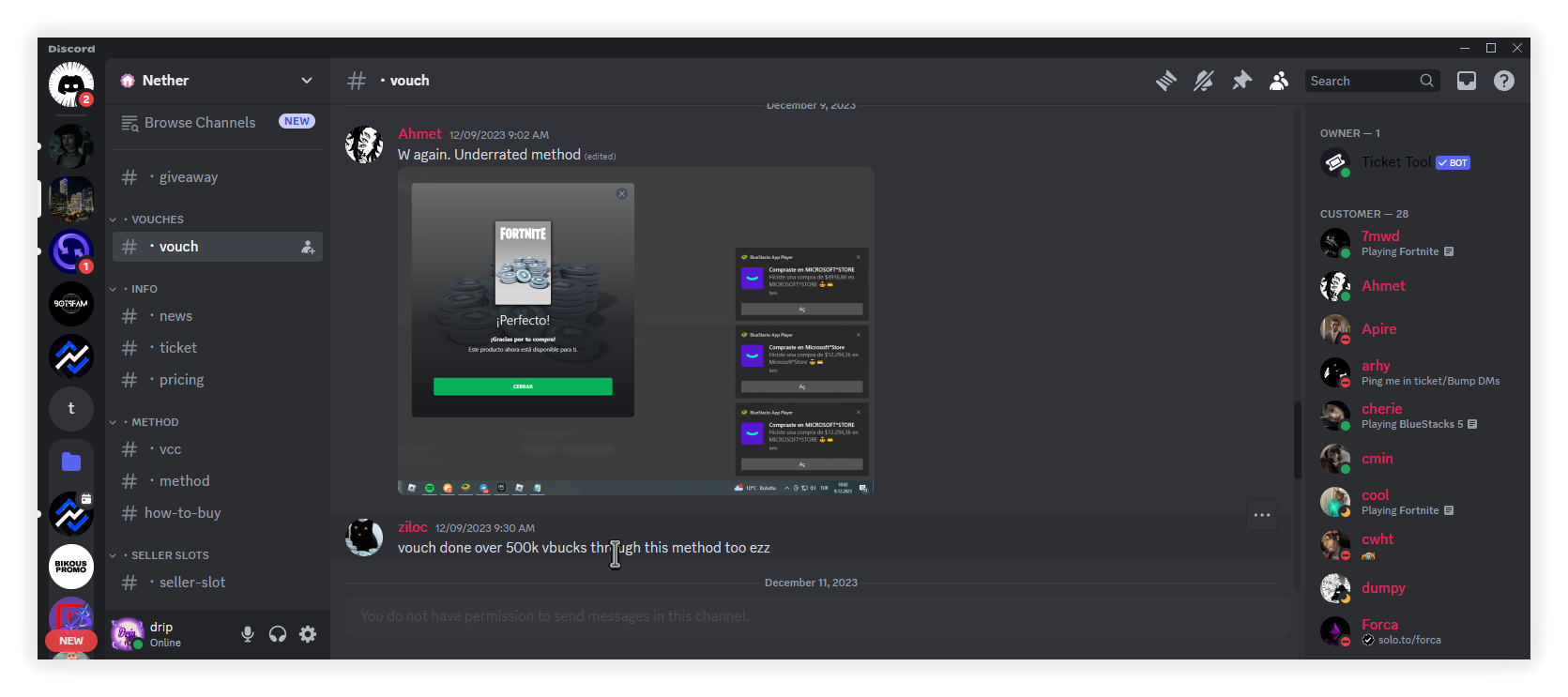The height and width of the screenshot is (697, 1568).
Task: Open more options for ziloc's message
Action: (x=1262, y=515)
